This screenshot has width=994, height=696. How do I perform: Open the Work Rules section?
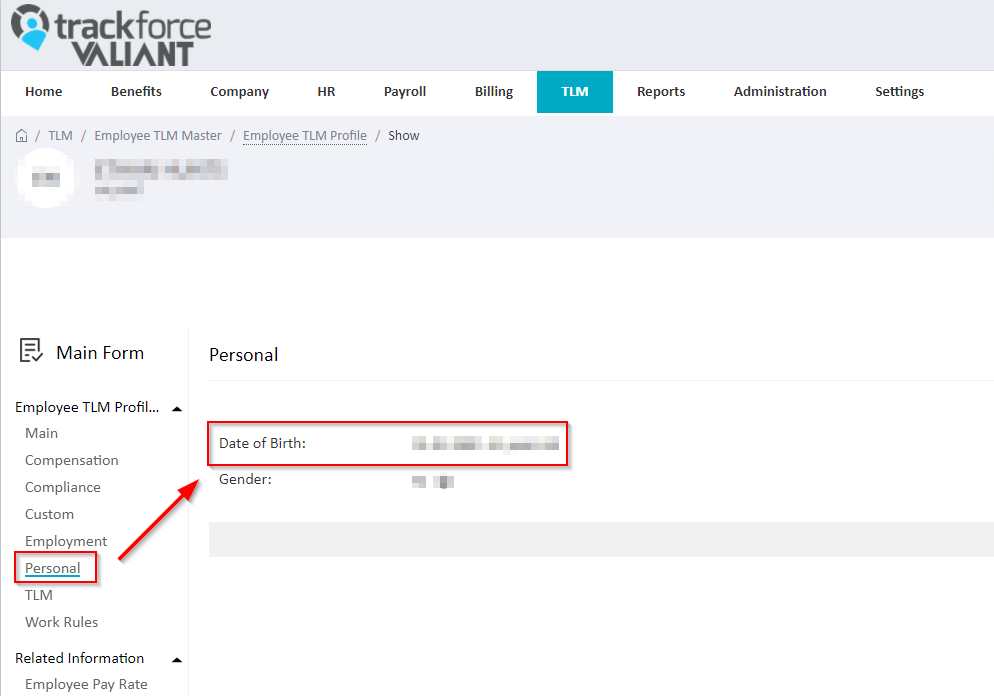point(61,622)
